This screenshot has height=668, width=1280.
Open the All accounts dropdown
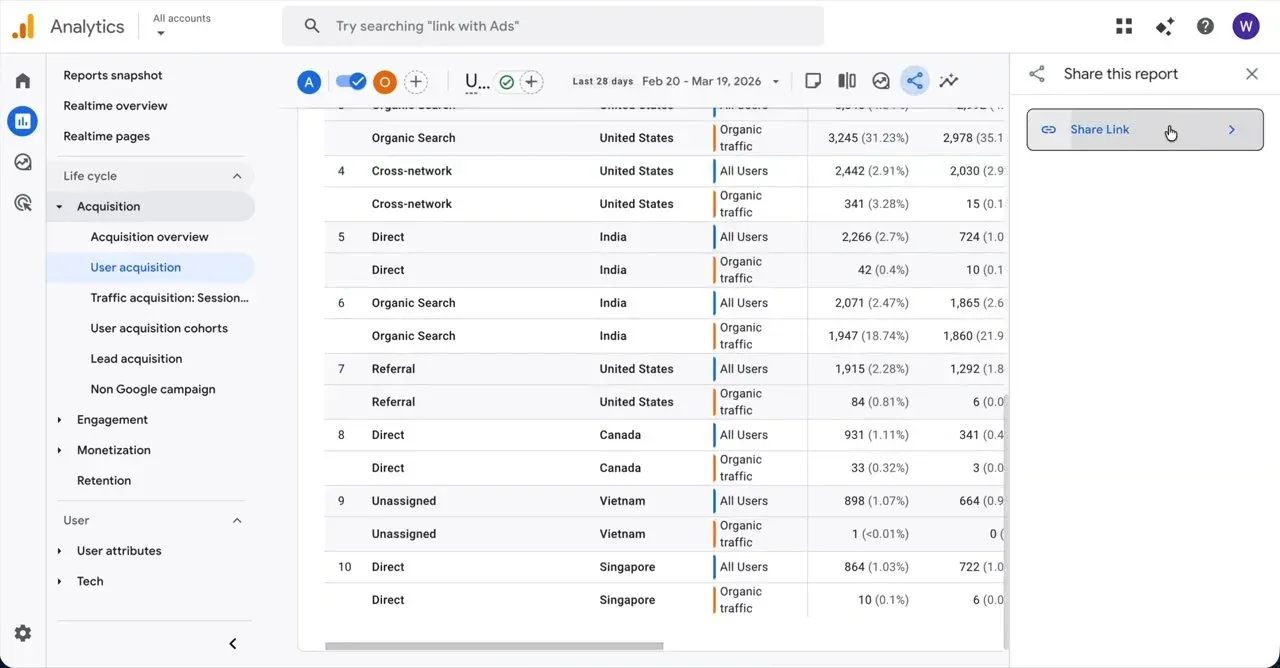(x=181, y=25)
